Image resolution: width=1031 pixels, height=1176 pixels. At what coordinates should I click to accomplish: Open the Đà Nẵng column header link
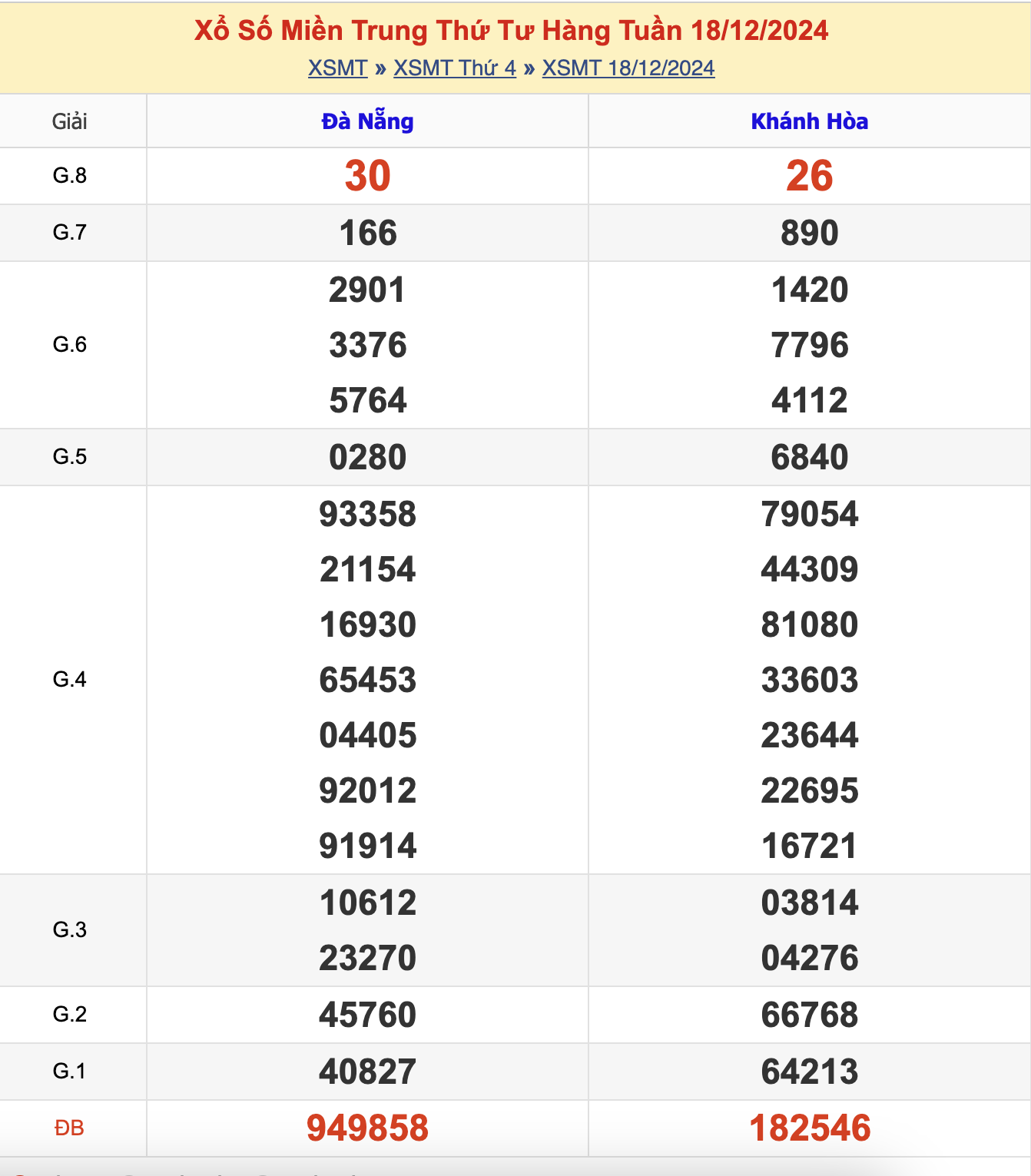[x=367, y=121]
